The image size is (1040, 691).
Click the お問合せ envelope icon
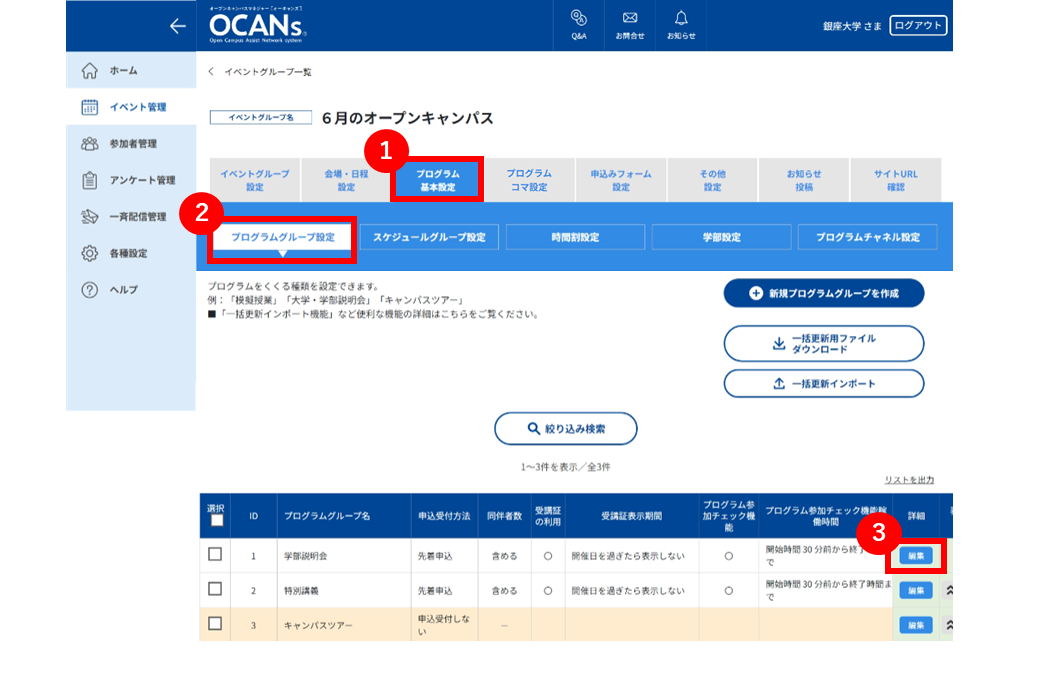(629, 25)
